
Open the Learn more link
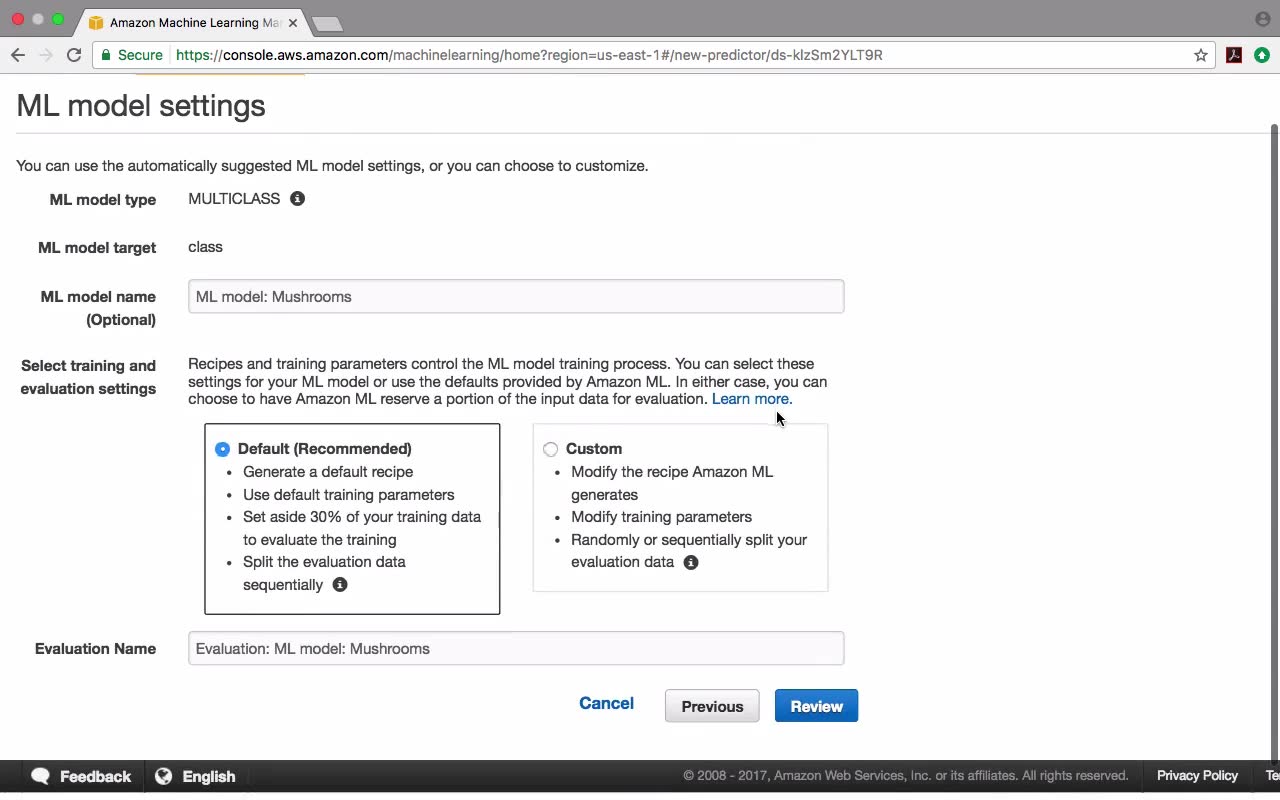coord(750,399)
